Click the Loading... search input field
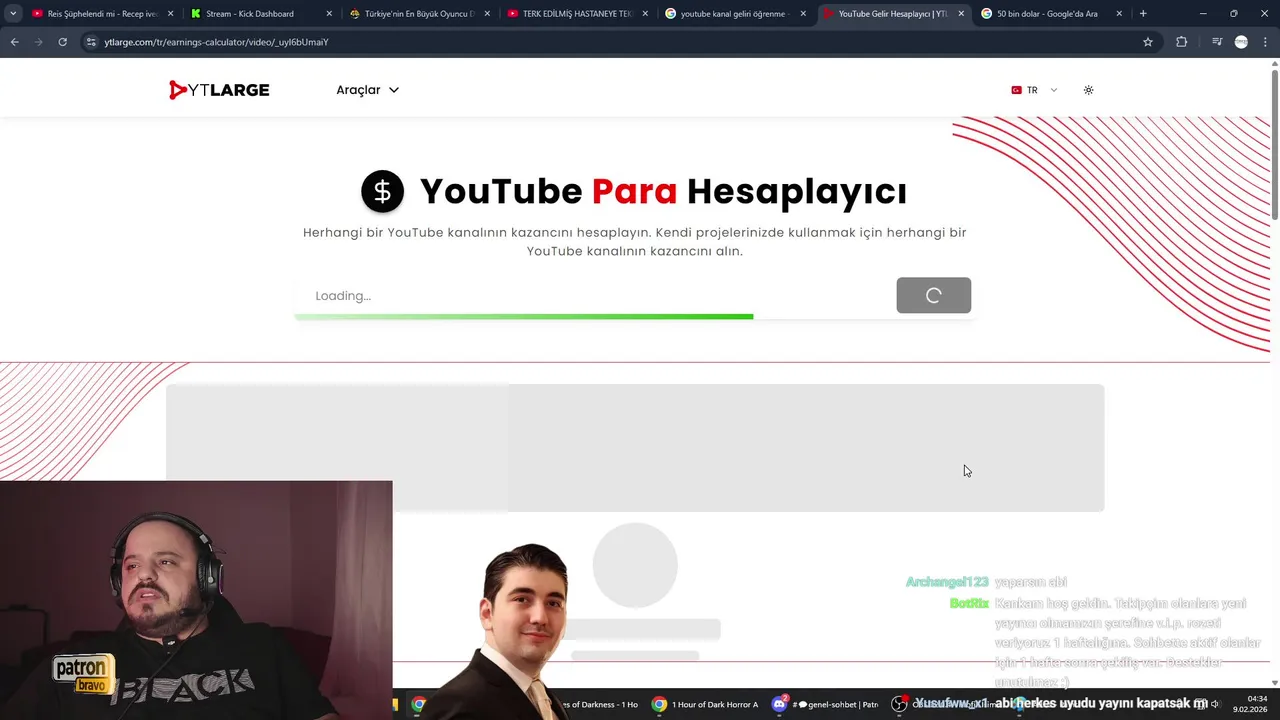Viewport: 1280px width, 720px height. (x=595, y=296)
